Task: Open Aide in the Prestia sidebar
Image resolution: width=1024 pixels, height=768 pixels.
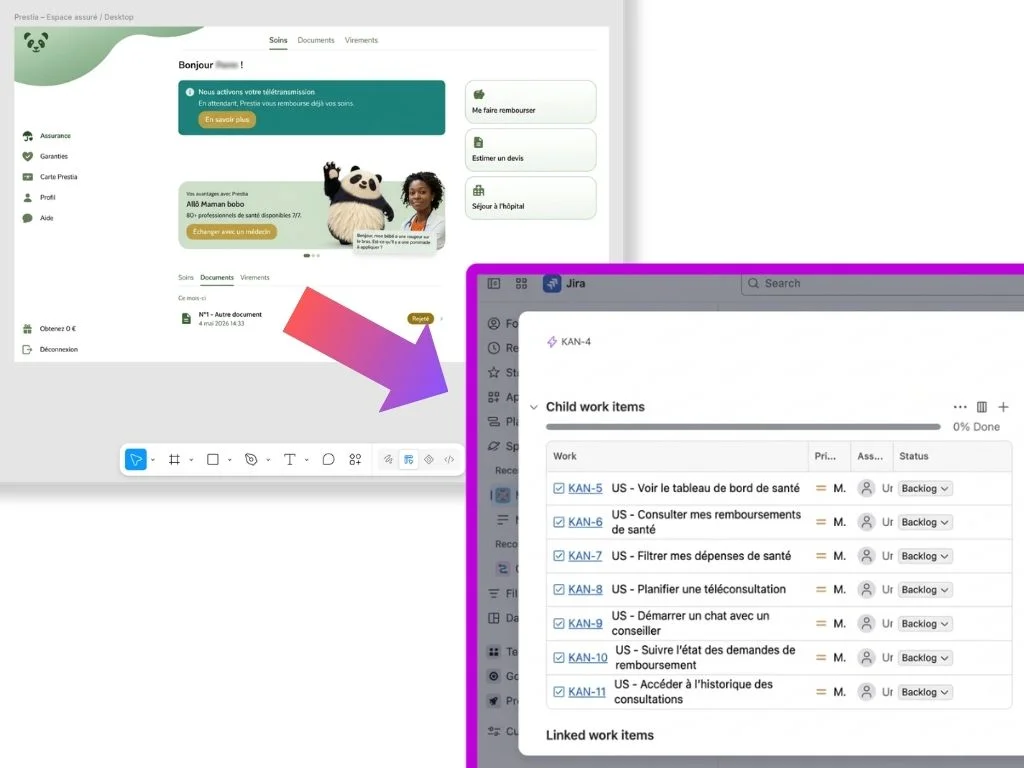Action: (x=38, y=218)
